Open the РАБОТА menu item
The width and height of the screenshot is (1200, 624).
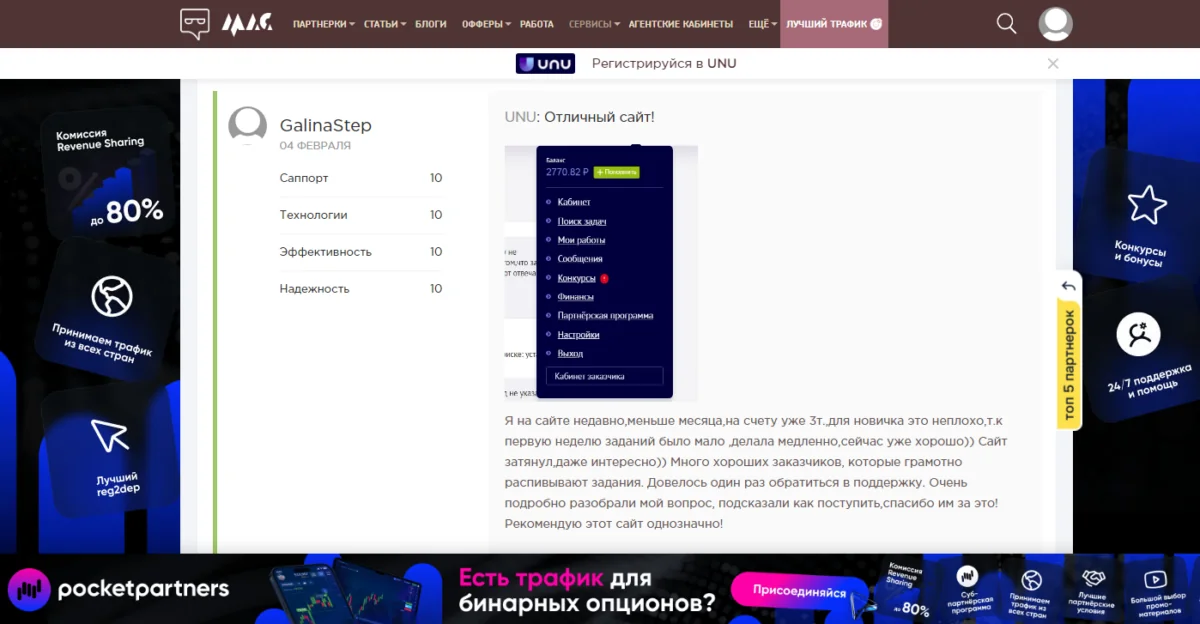[537, 24]
